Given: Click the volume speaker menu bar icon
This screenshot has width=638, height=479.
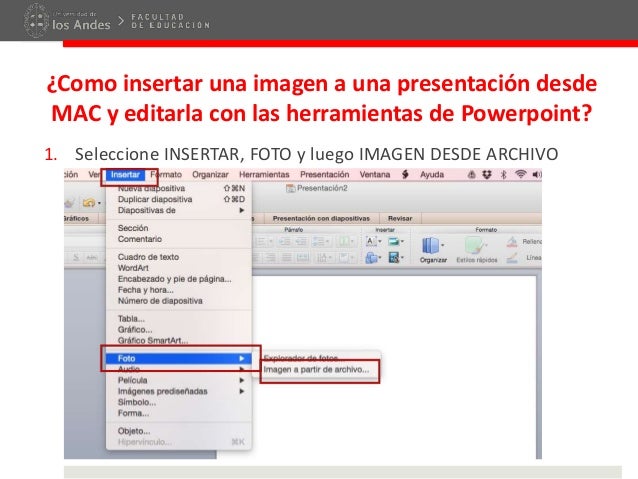Looking at the screenshot, I should (x=537, y=175).
